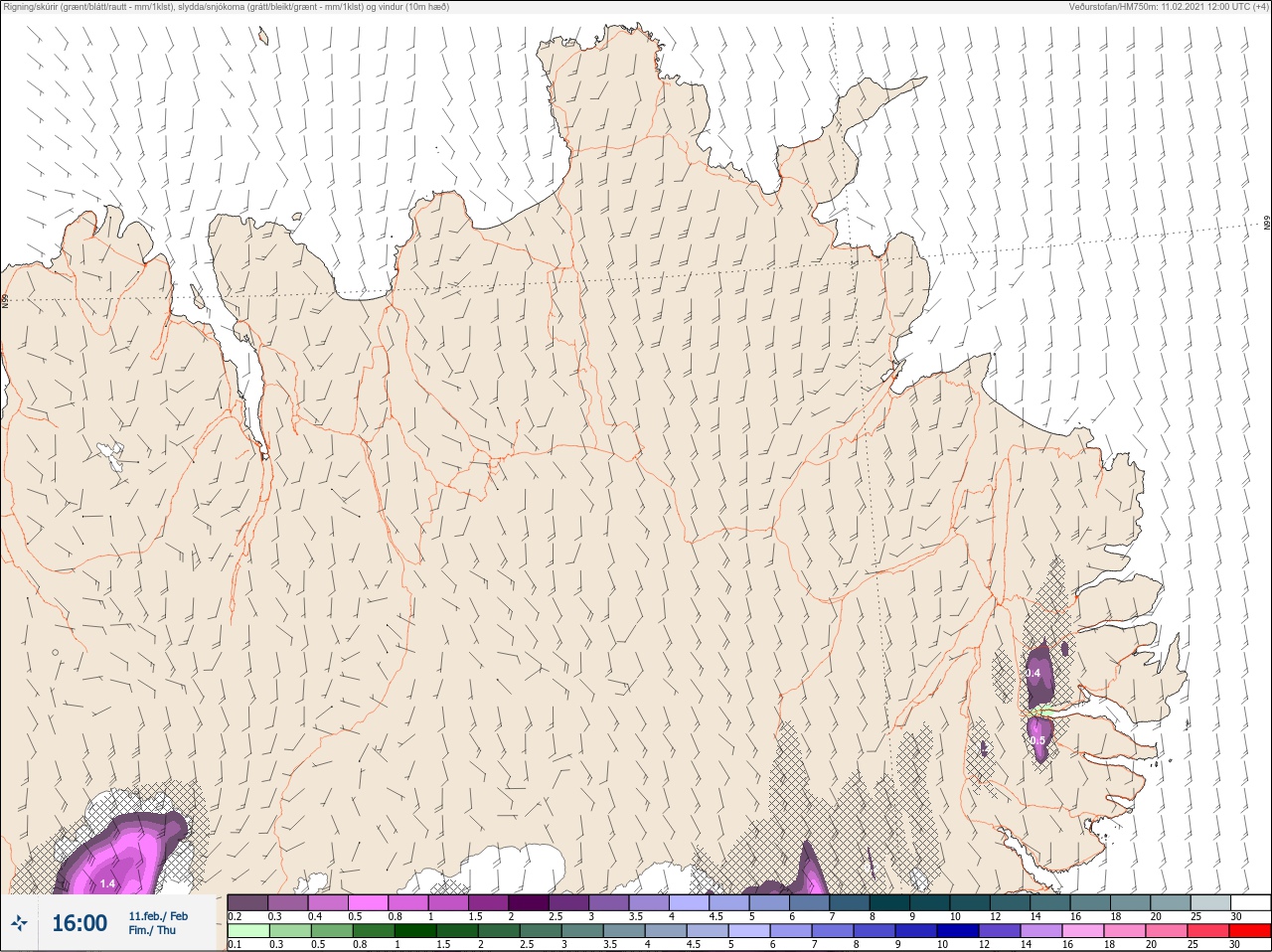
Task: Click the 0.5 precipitation value on the map
Action: 1038,740
